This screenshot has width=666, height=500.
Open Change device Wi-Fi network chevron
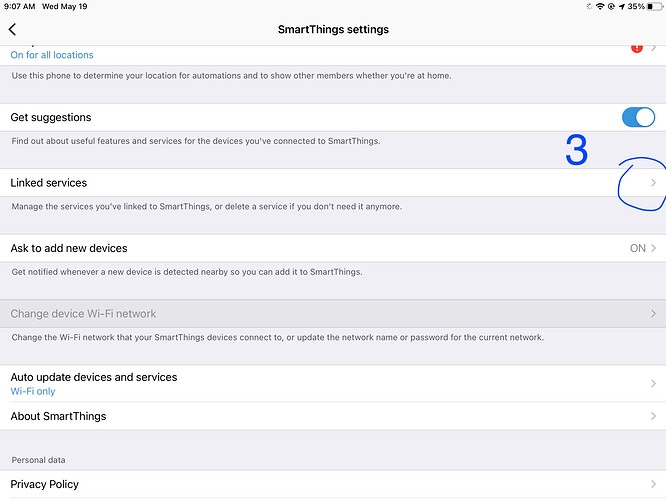tap(653, 314)
